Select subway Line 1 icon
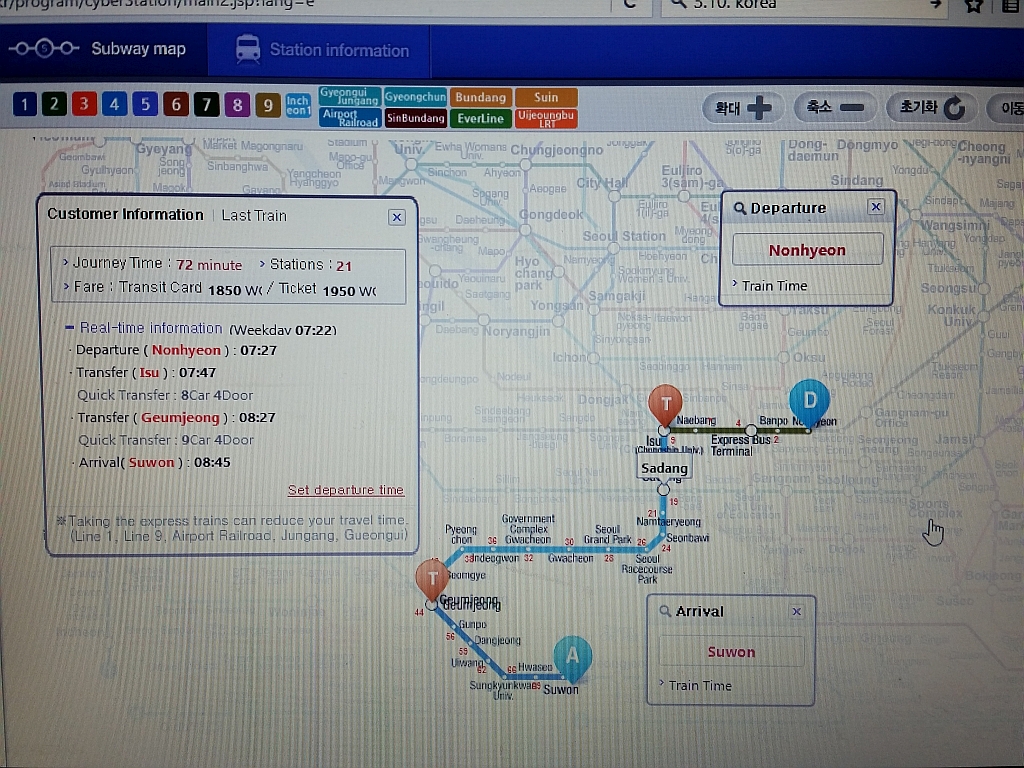The image size is (1024, 768). [24, 105]
